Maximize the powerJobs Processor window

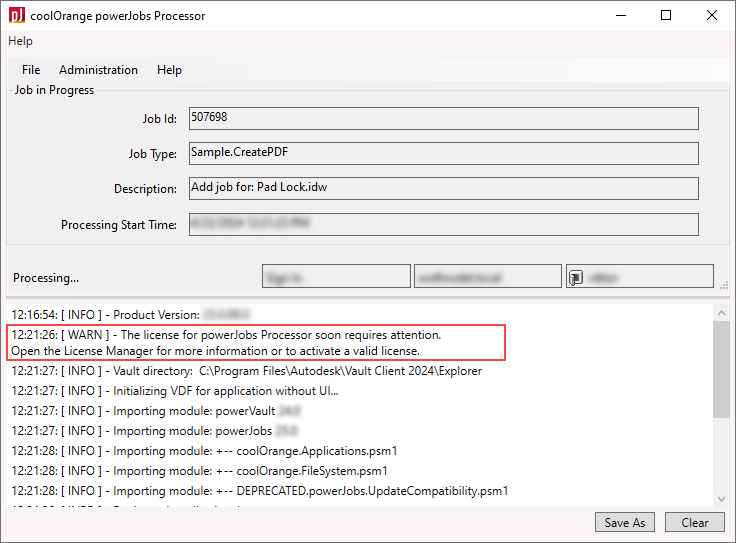click(x=666, y=15)
